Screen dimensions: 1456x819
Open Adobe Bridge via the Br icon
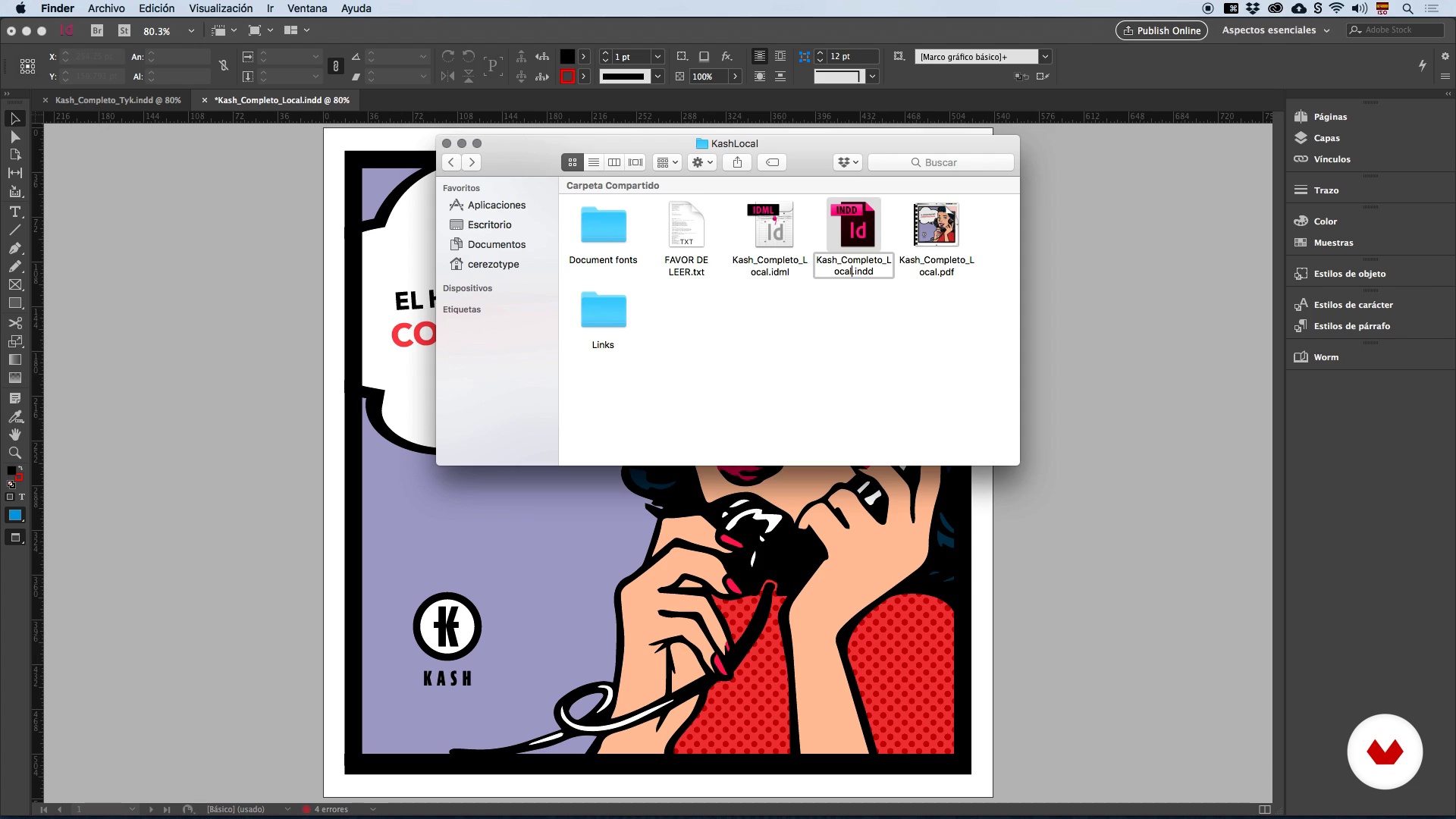(x=97, y=30)
